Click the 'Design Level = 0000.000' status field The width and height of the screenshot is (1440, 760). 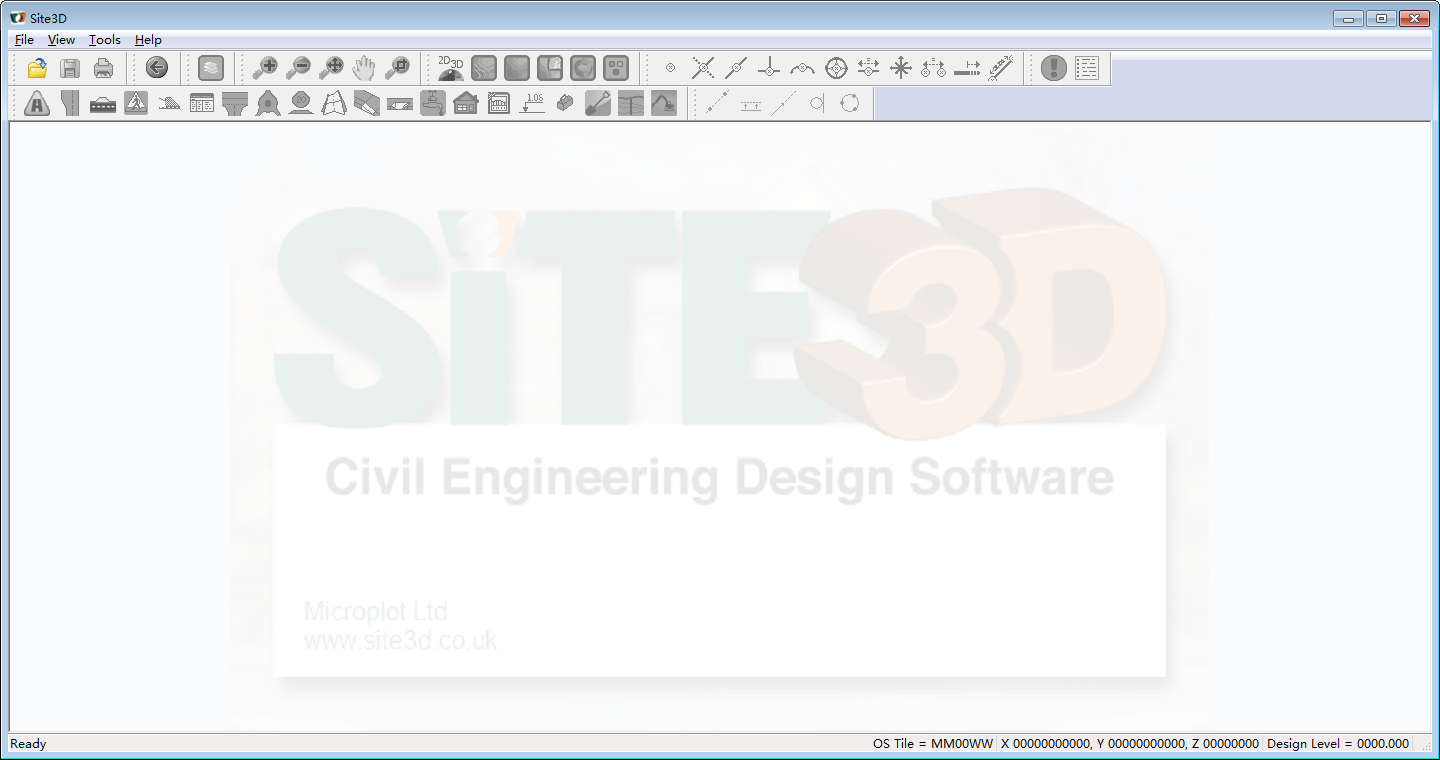(1338, 744)
